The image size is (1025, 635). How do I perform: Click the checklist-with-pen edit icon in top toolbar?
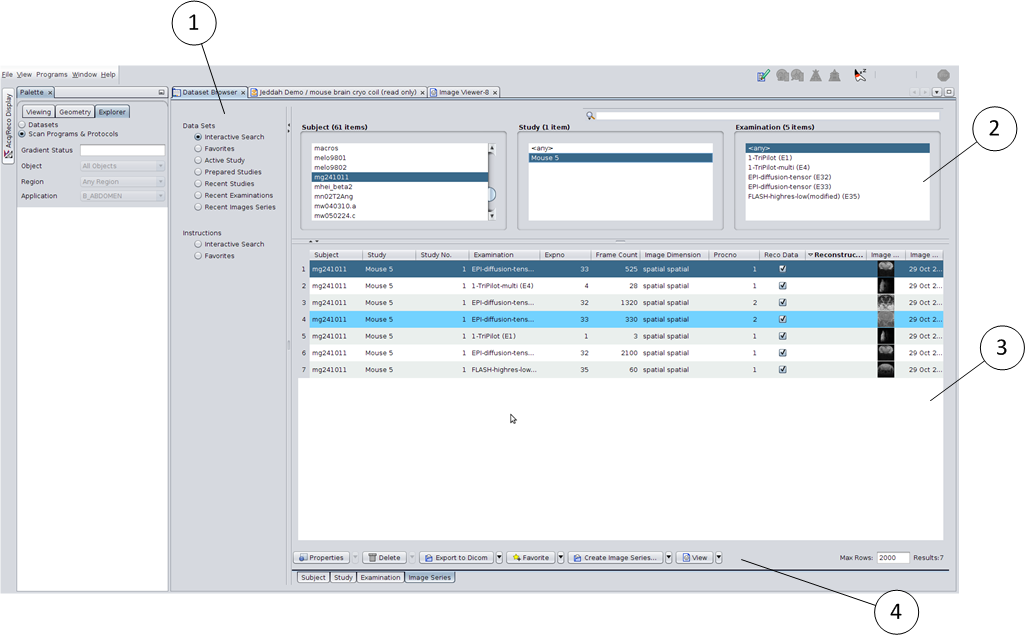click(x=763, y=76)
